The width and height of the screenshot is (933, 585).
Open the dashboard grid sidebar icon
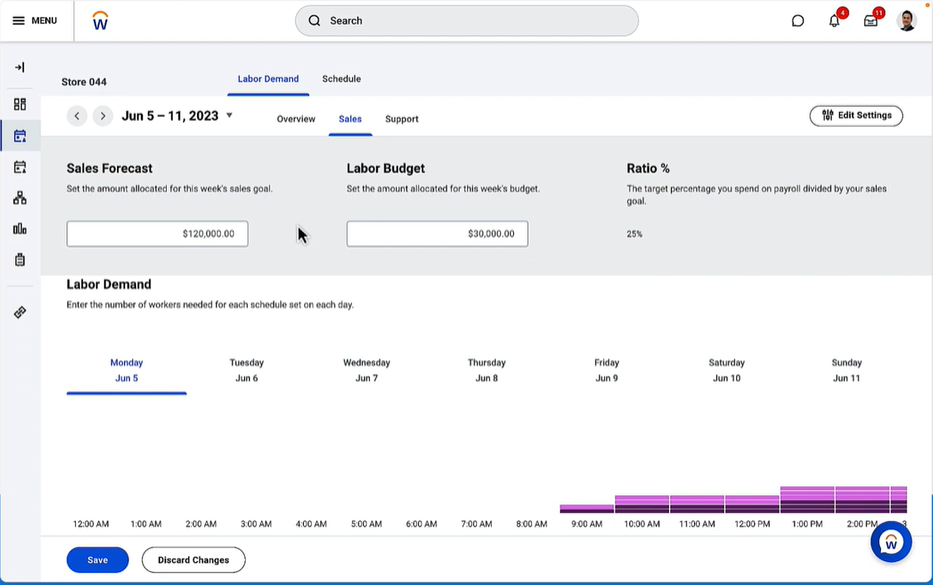(20, 104)
